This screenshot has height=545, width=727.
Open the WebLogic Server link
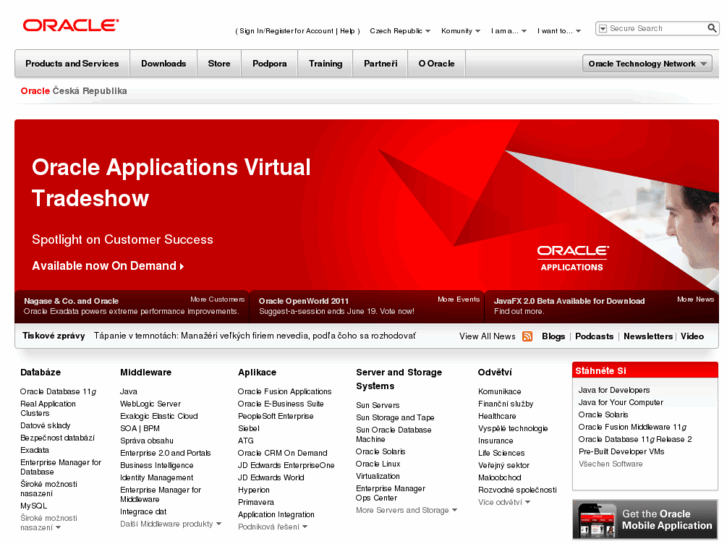tap(150, 404)
